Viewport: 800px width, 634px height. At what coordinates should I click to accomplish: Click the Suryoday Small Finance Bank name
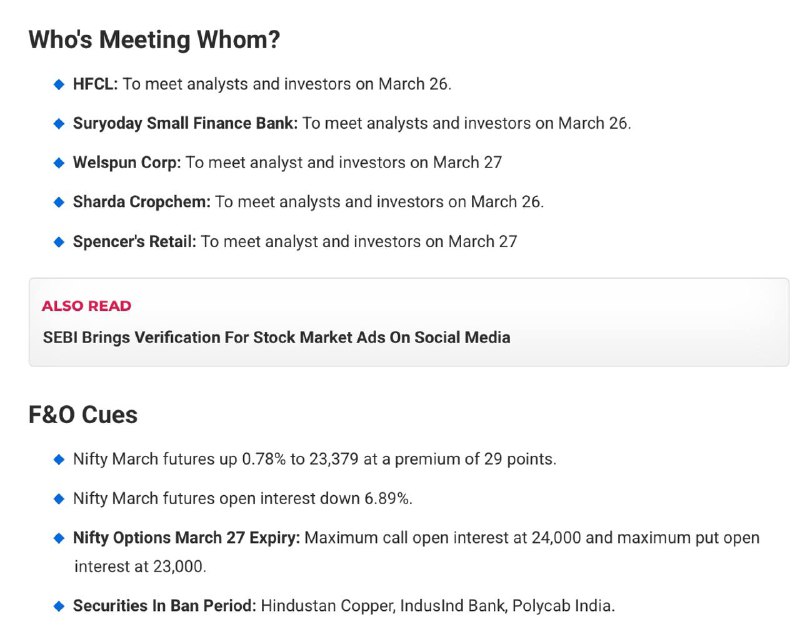click(185, 123)
